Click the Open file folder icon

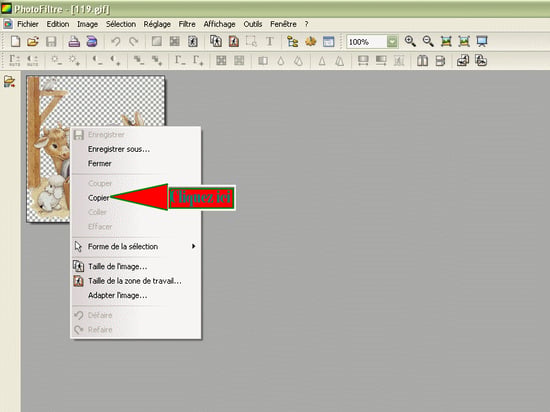[33, 41]
